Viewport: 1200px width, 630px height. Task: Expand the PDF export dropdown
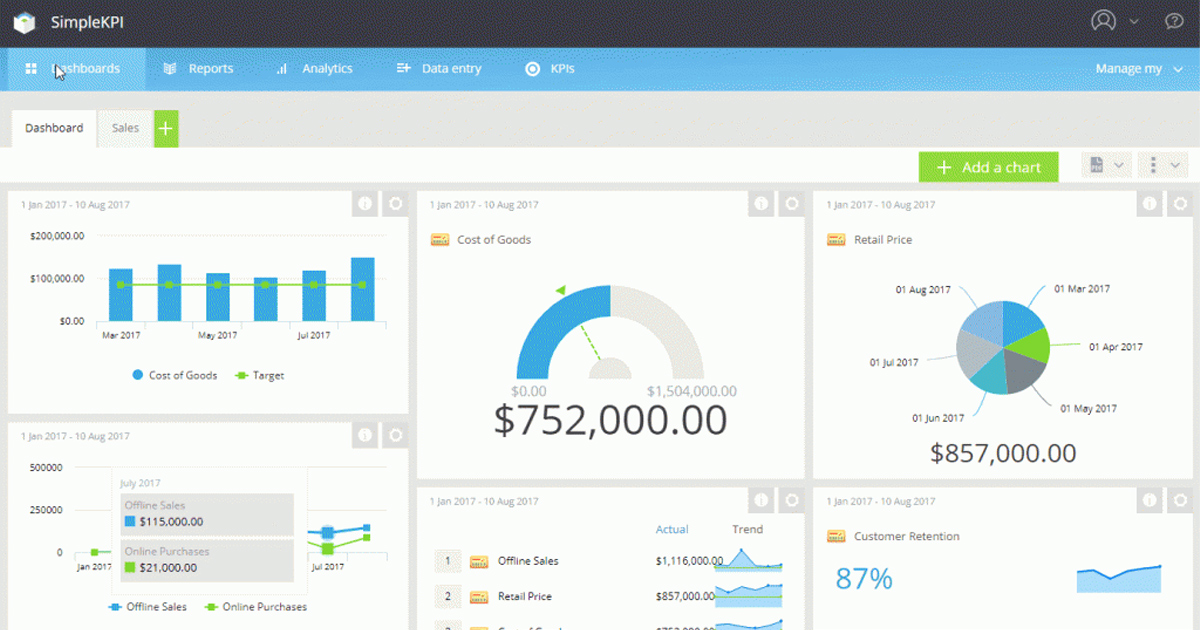pyautogui.click(x=1106, y=166)
